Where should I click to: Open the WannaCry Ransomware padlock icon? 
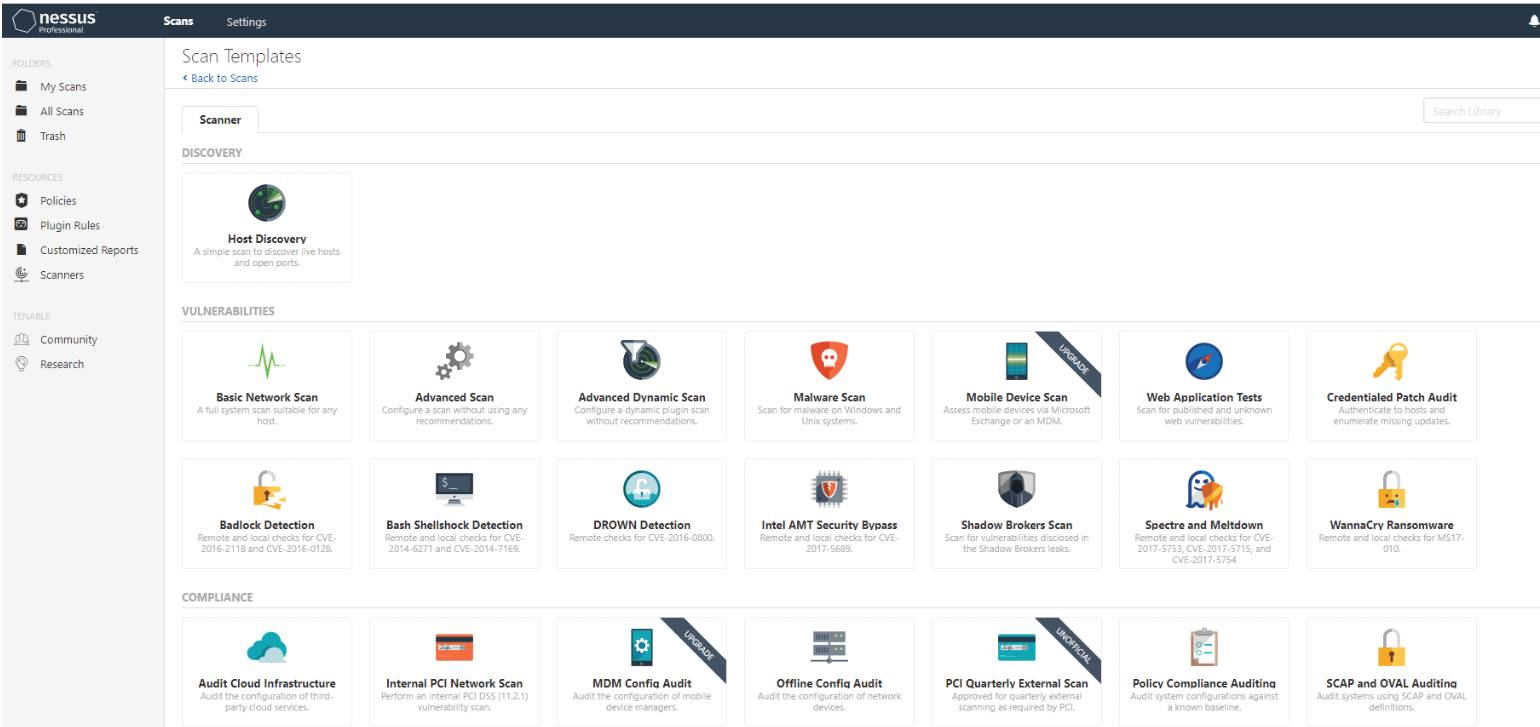tap(1390, 489)
